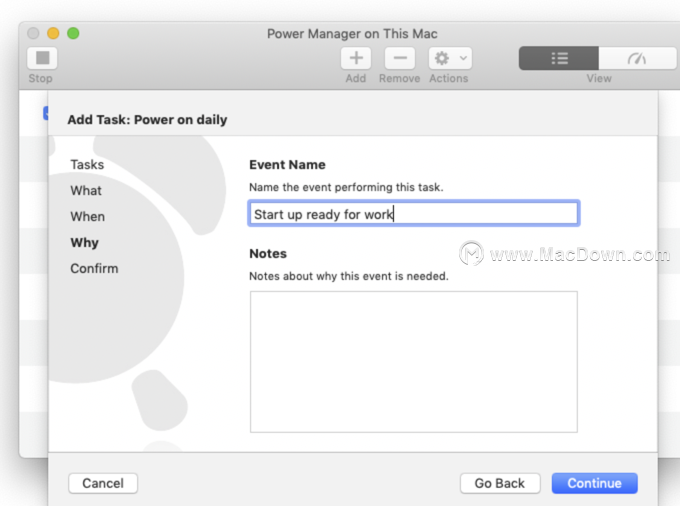Image resolution: width=680 pixels, height=506 pixels.
Task: Select the What step in sidebar
Action: pyautogui.click(x=86, y=191)
